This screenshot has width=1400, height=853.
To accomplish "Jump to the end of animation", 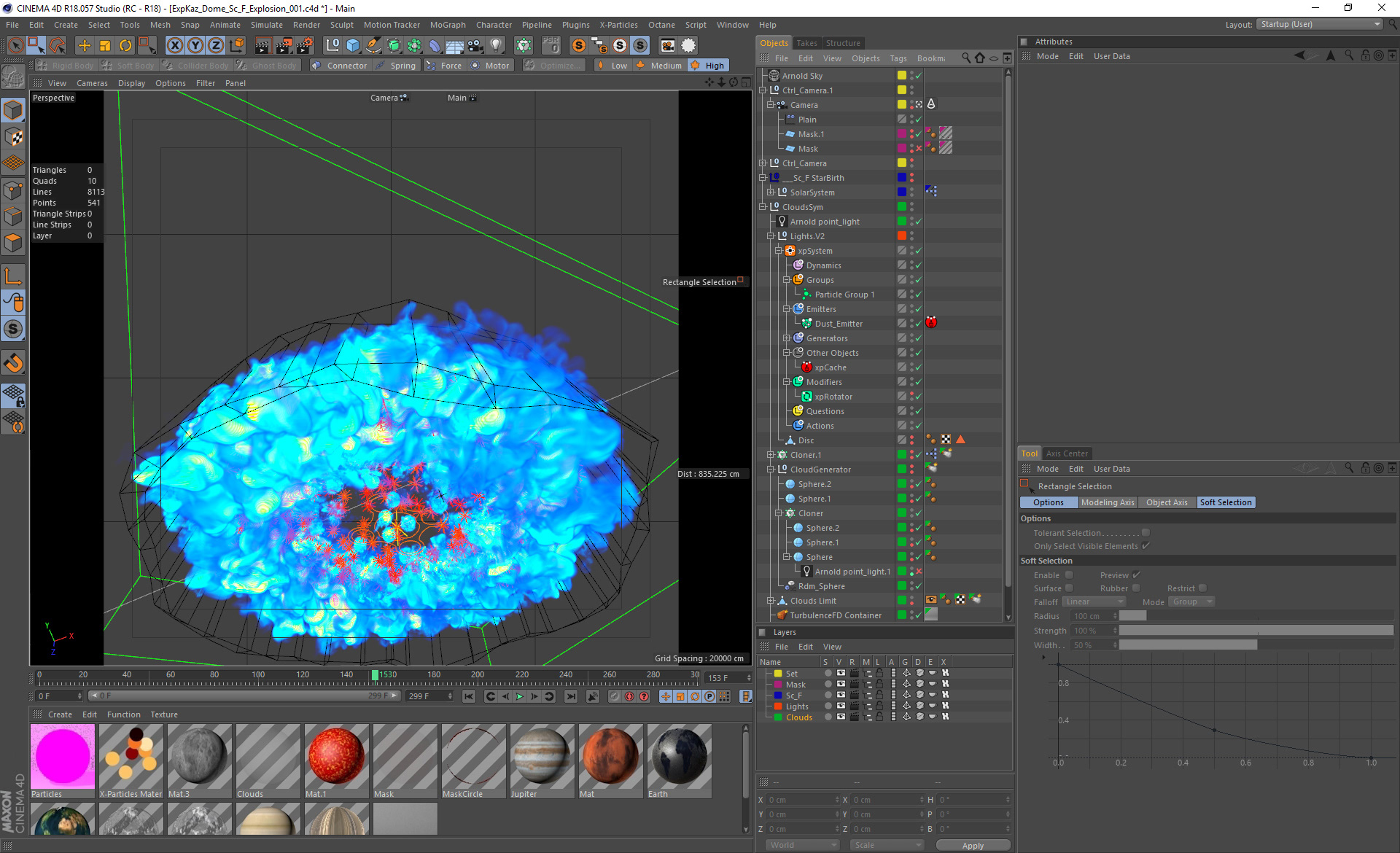I will pyautogui.click(x=571, y=697).
